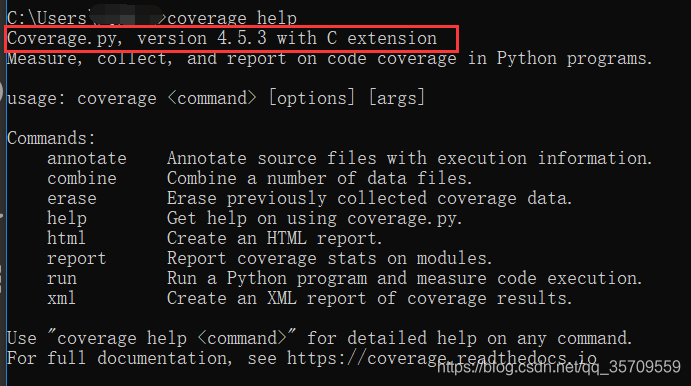691x386 pixels.
Task: Click 'Report coverage stats on modules.'
Action: [x=329, y=259]
